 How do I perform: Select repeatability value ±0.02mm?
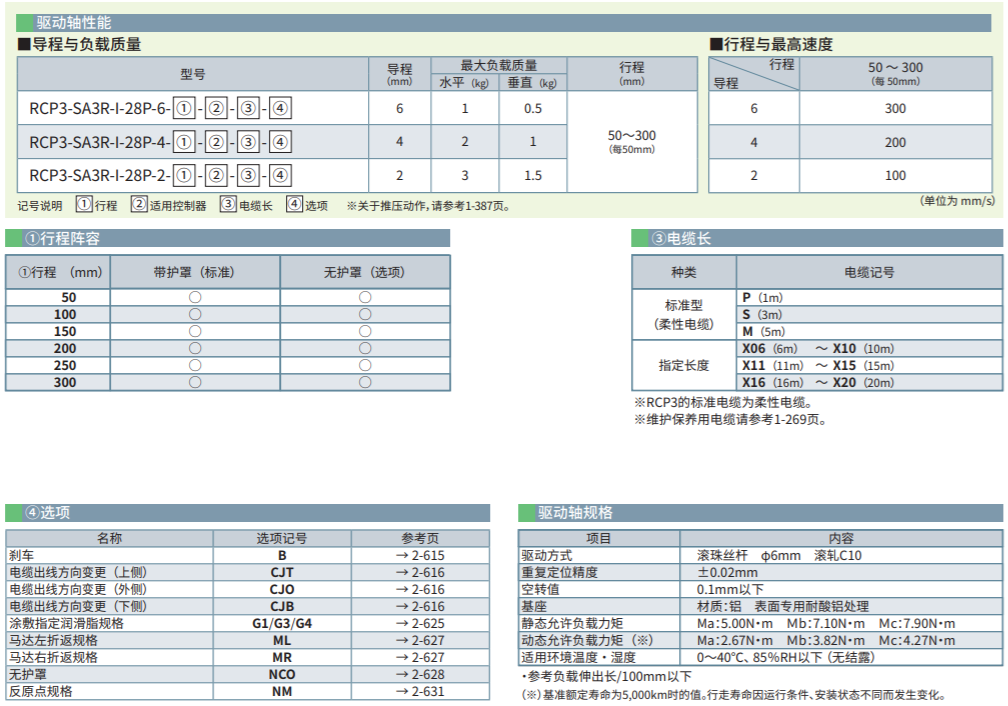click(x=727, y=572)
